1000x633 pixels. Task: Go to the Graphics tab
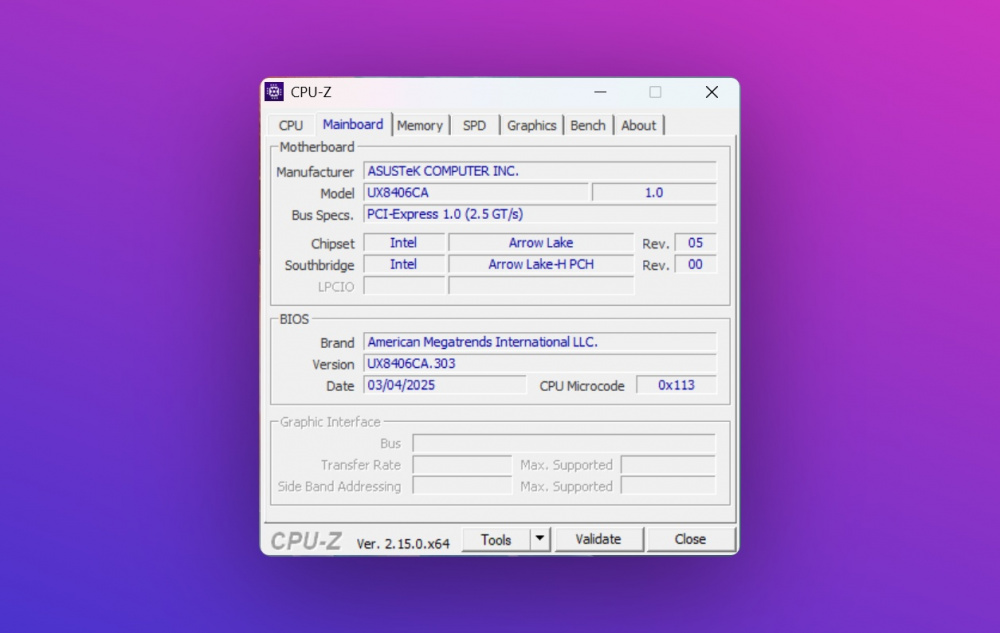[531, 125]
